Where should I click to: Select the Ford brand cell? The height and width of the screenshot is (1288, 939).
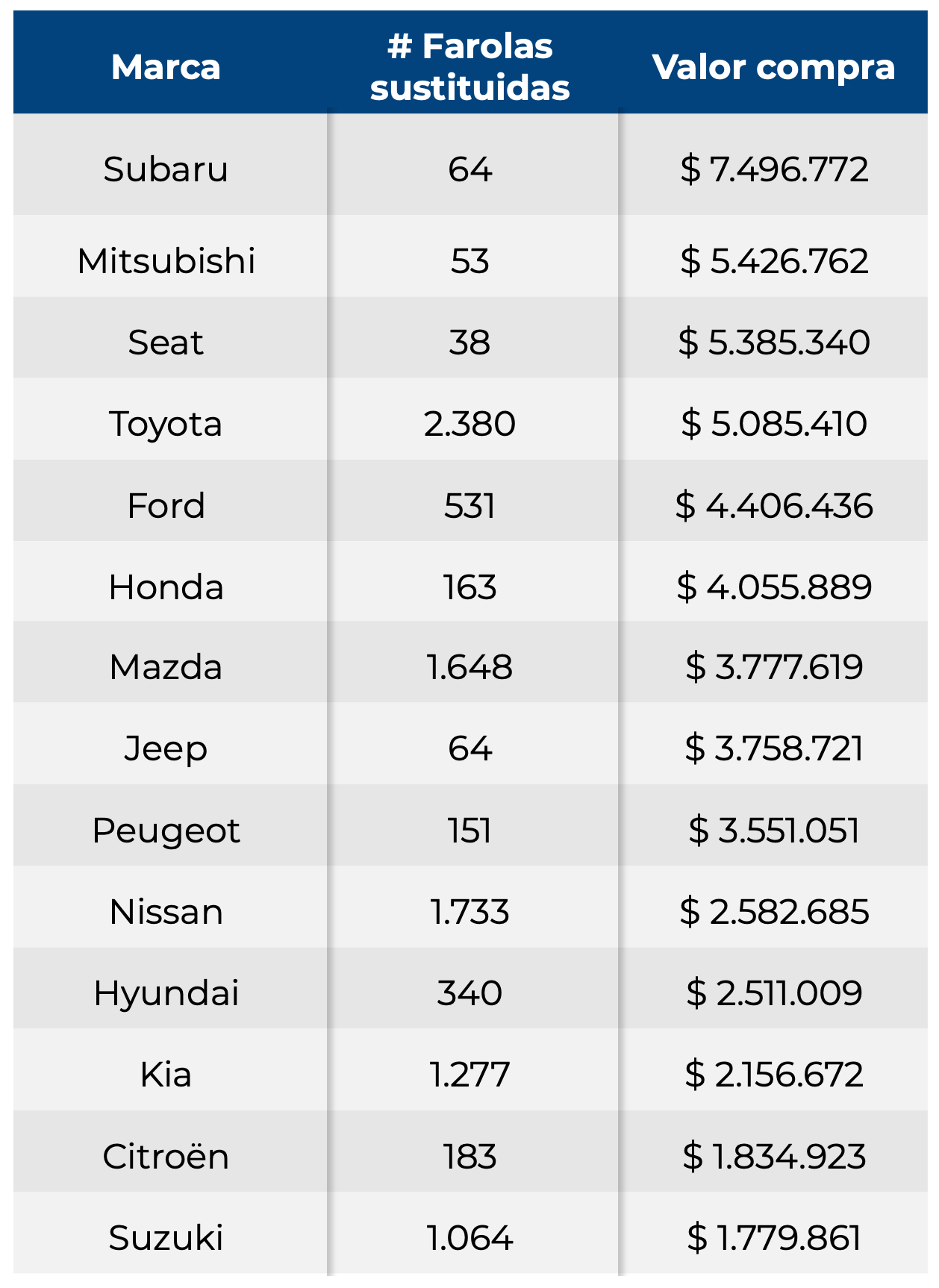tap(166, 506)
